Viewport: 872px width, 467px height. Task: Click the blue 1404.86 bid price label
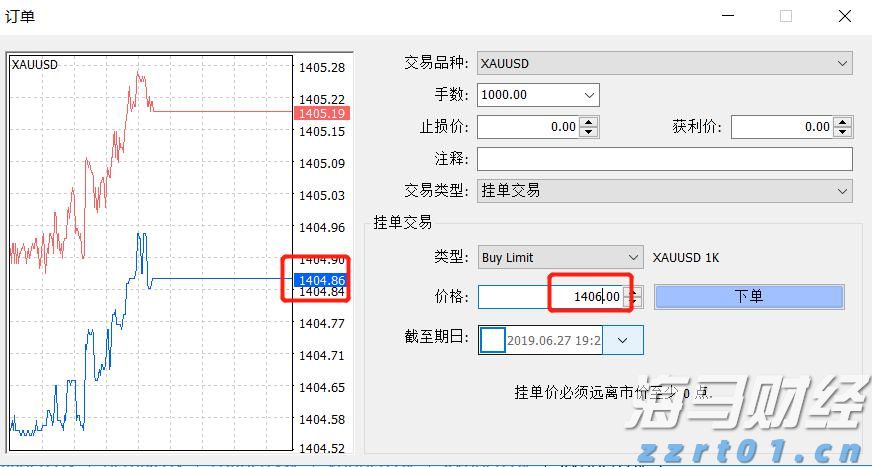click(321, 281)
